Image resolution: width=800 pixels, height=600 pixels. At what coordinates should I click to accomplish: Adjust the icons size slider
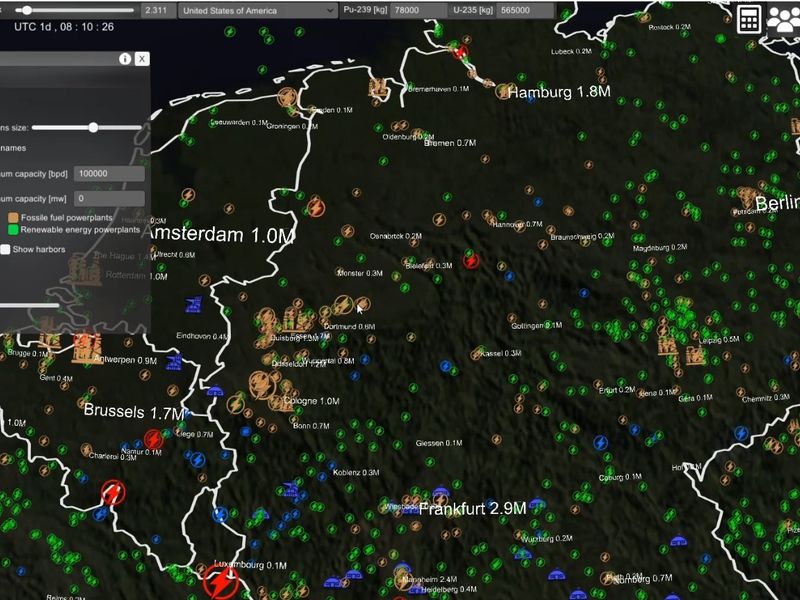(87, 127)
